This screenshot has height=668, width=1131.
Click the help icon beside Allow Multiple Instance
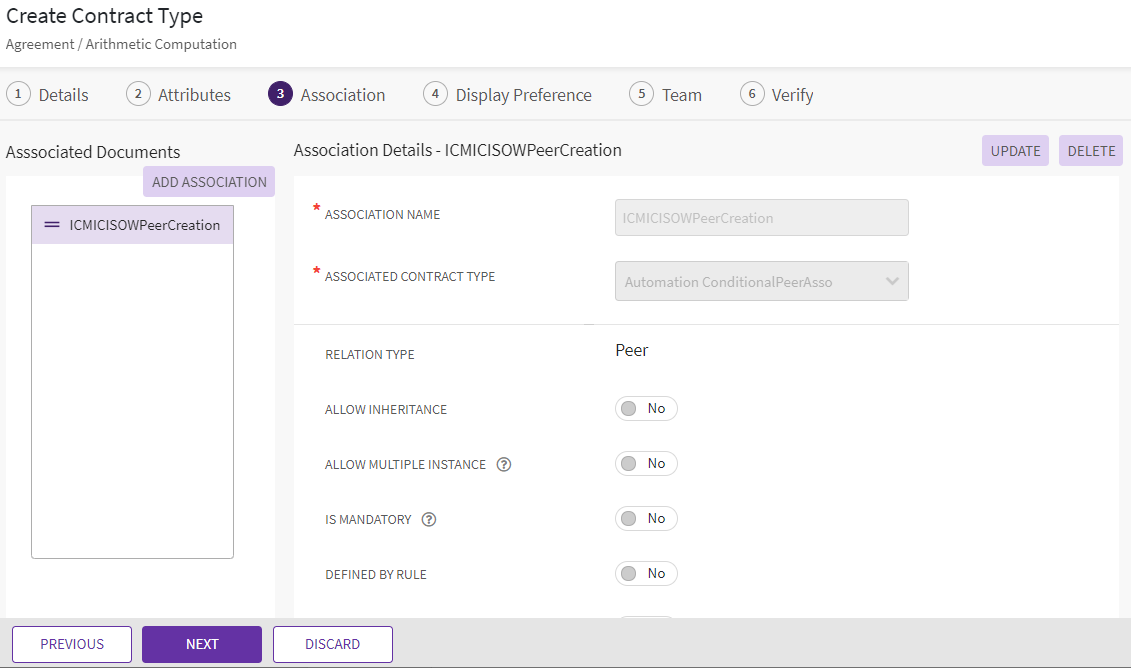504,464
